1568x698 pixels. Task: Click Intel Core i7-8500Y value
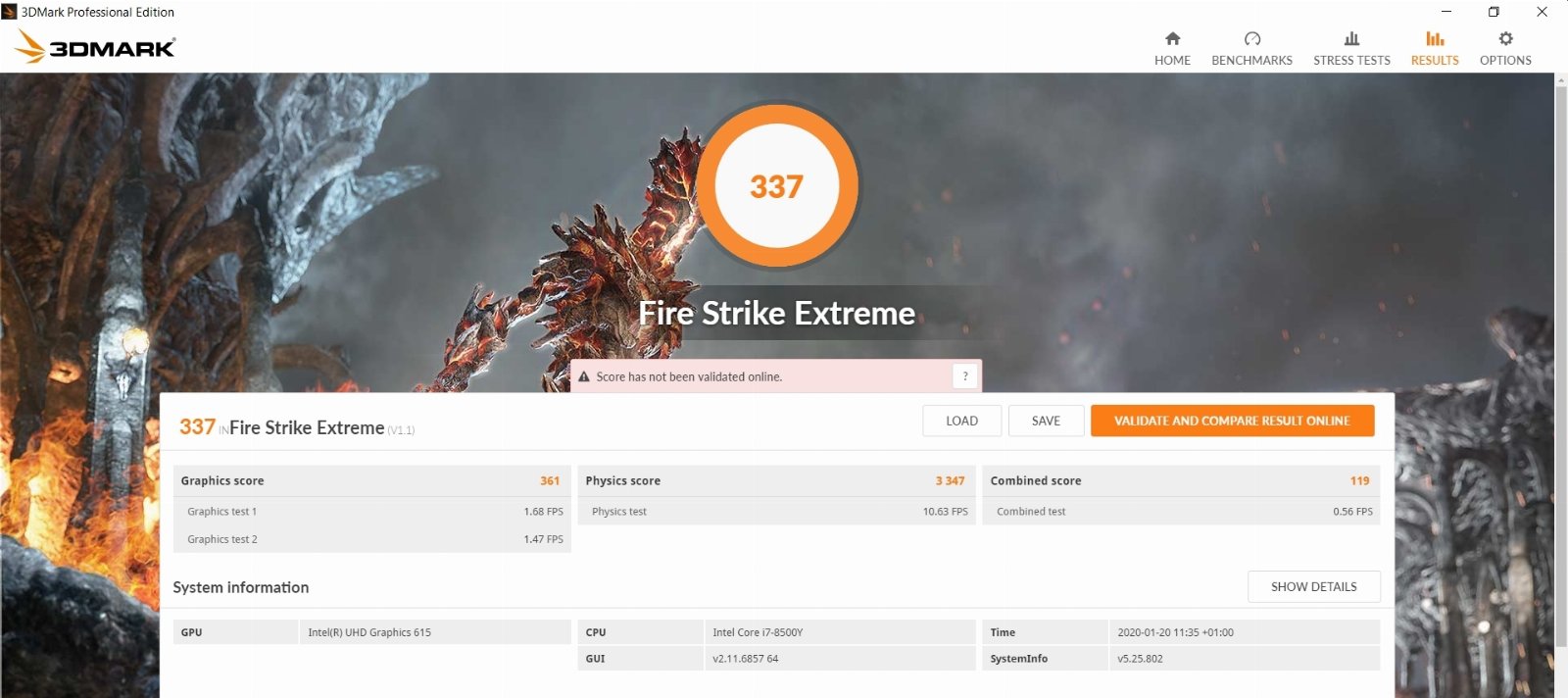click(758, 632)
